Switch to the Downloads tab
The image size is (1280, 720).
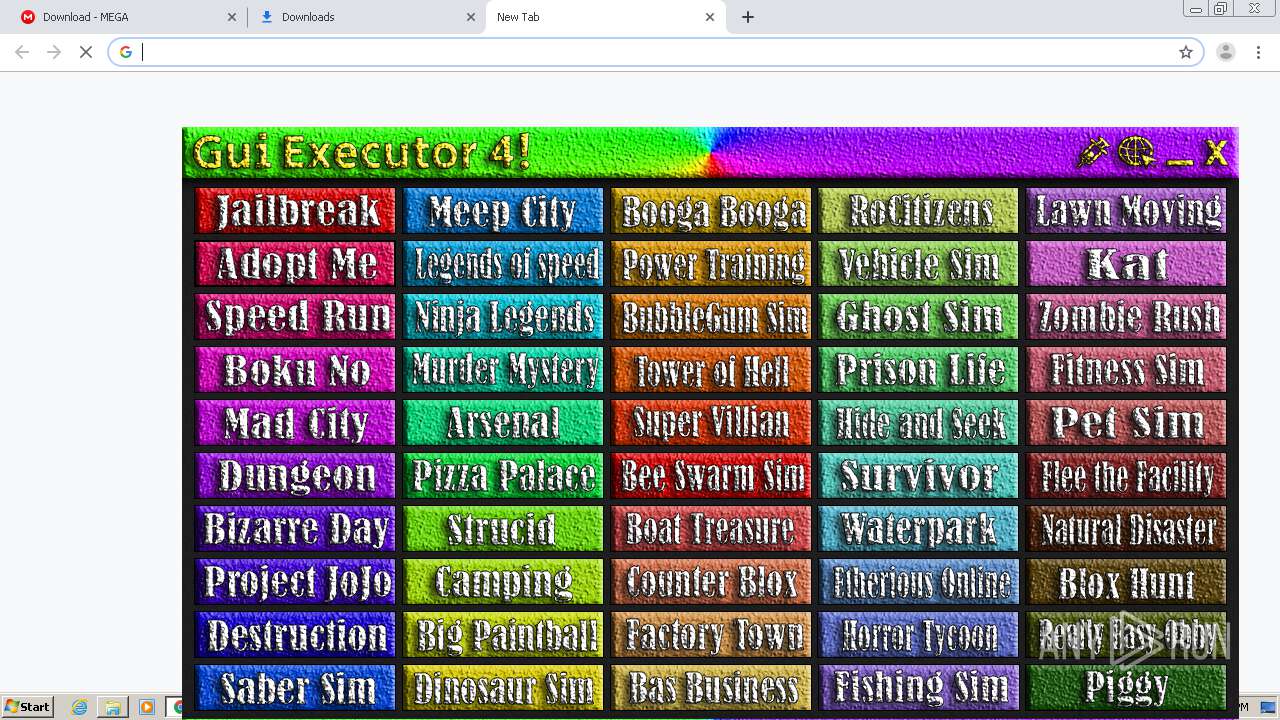point(367,17)
